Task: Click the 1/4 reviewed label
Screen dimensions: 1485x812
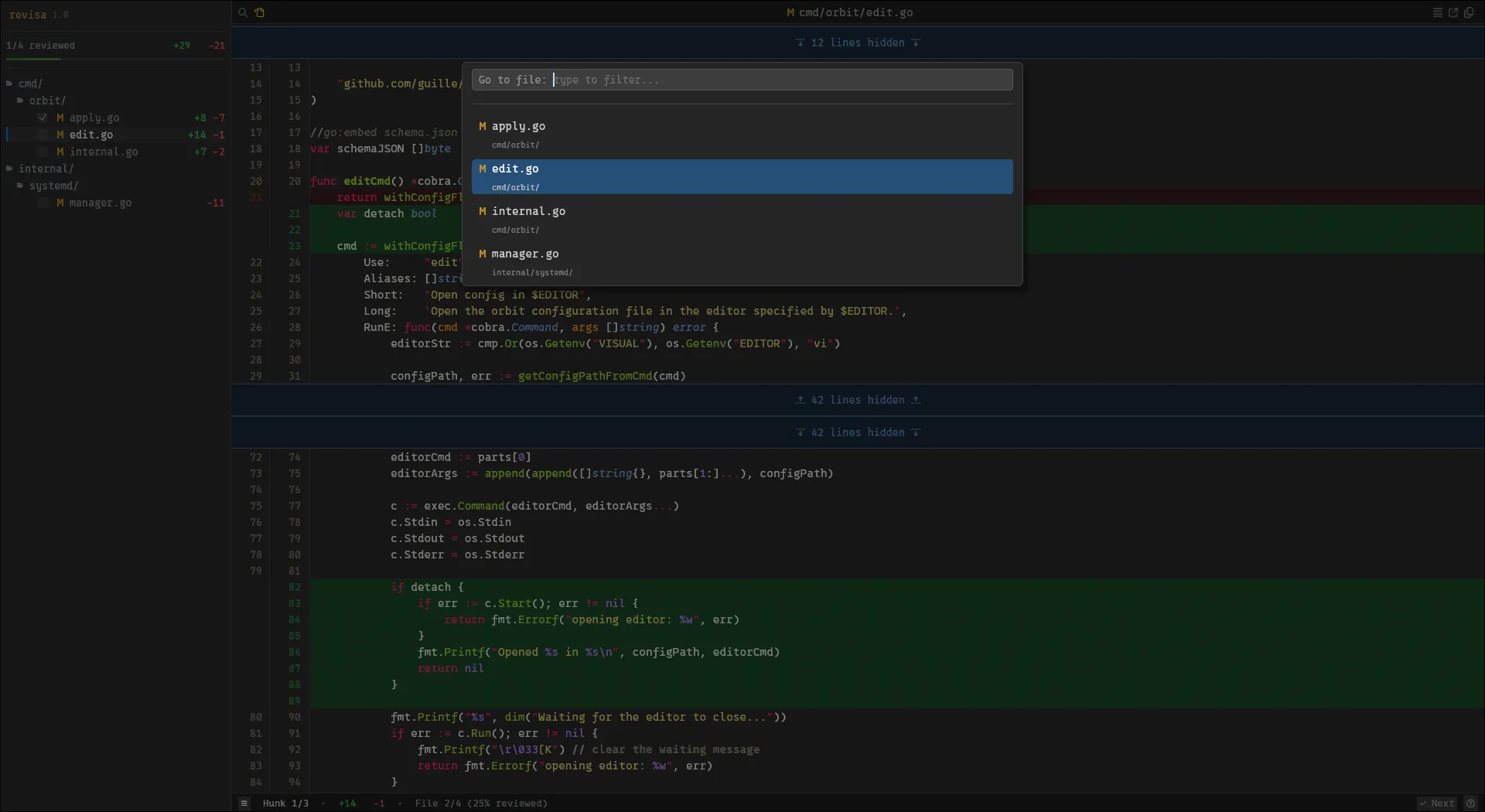Action: click(41, 46)
